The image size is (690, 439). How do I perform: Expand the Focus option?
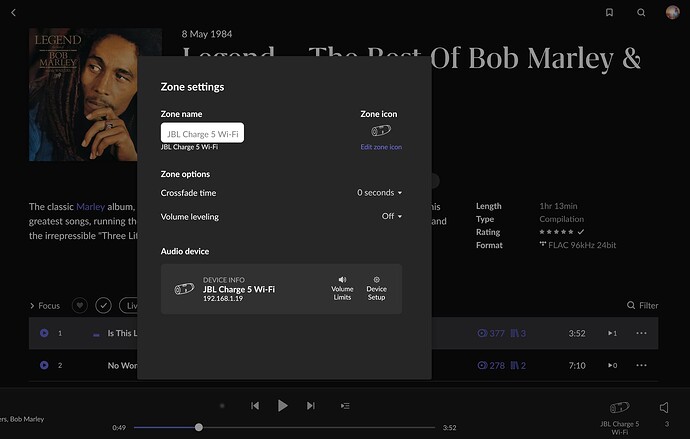pos(44,306)
